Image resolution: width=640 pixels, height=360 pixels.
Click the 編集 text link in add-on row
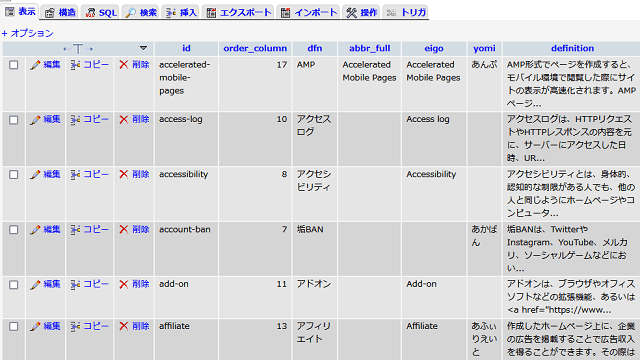pos(52,284)
